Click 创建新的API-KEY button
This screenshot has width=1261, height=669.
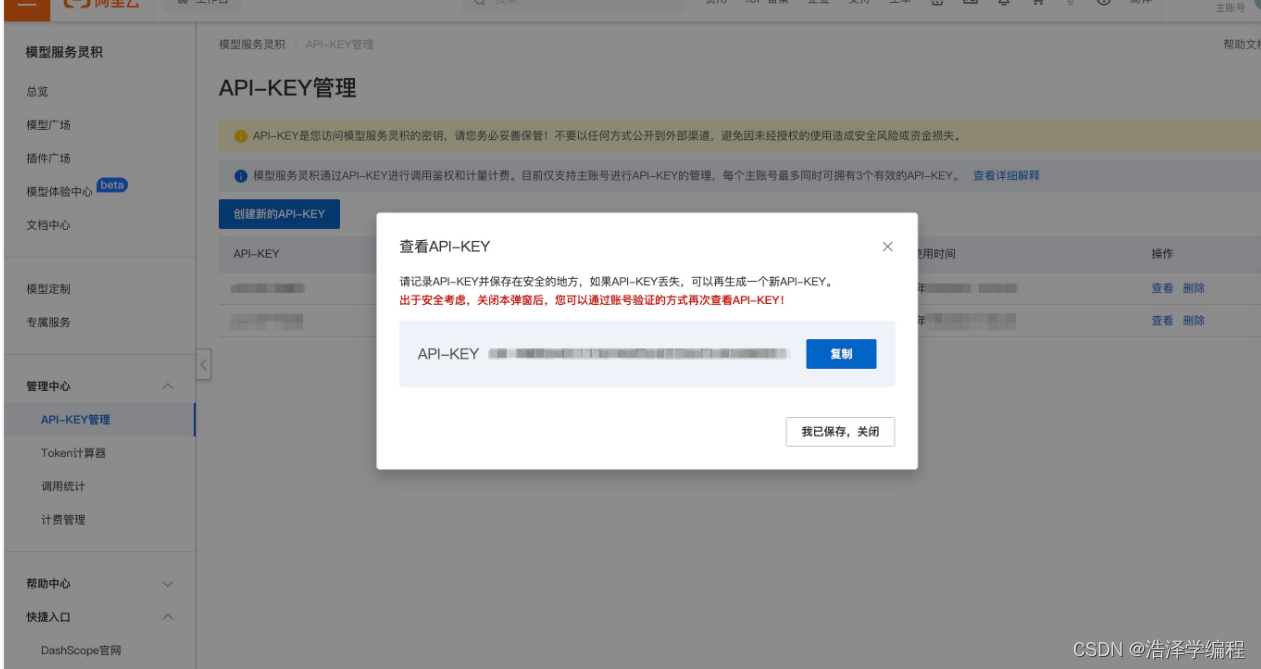(278, 213)
